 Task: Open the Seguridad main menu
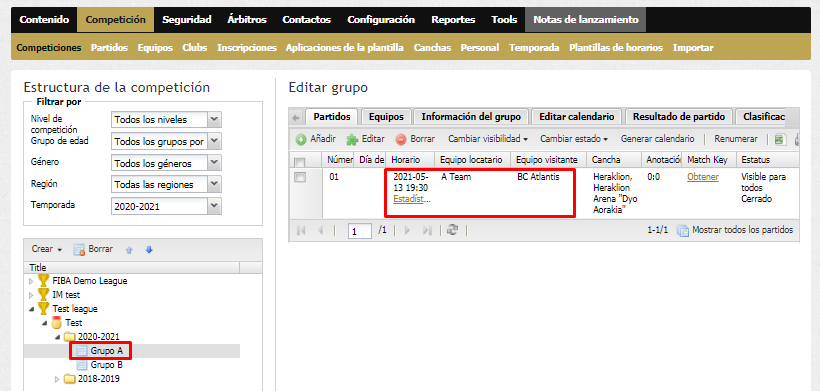187,20
